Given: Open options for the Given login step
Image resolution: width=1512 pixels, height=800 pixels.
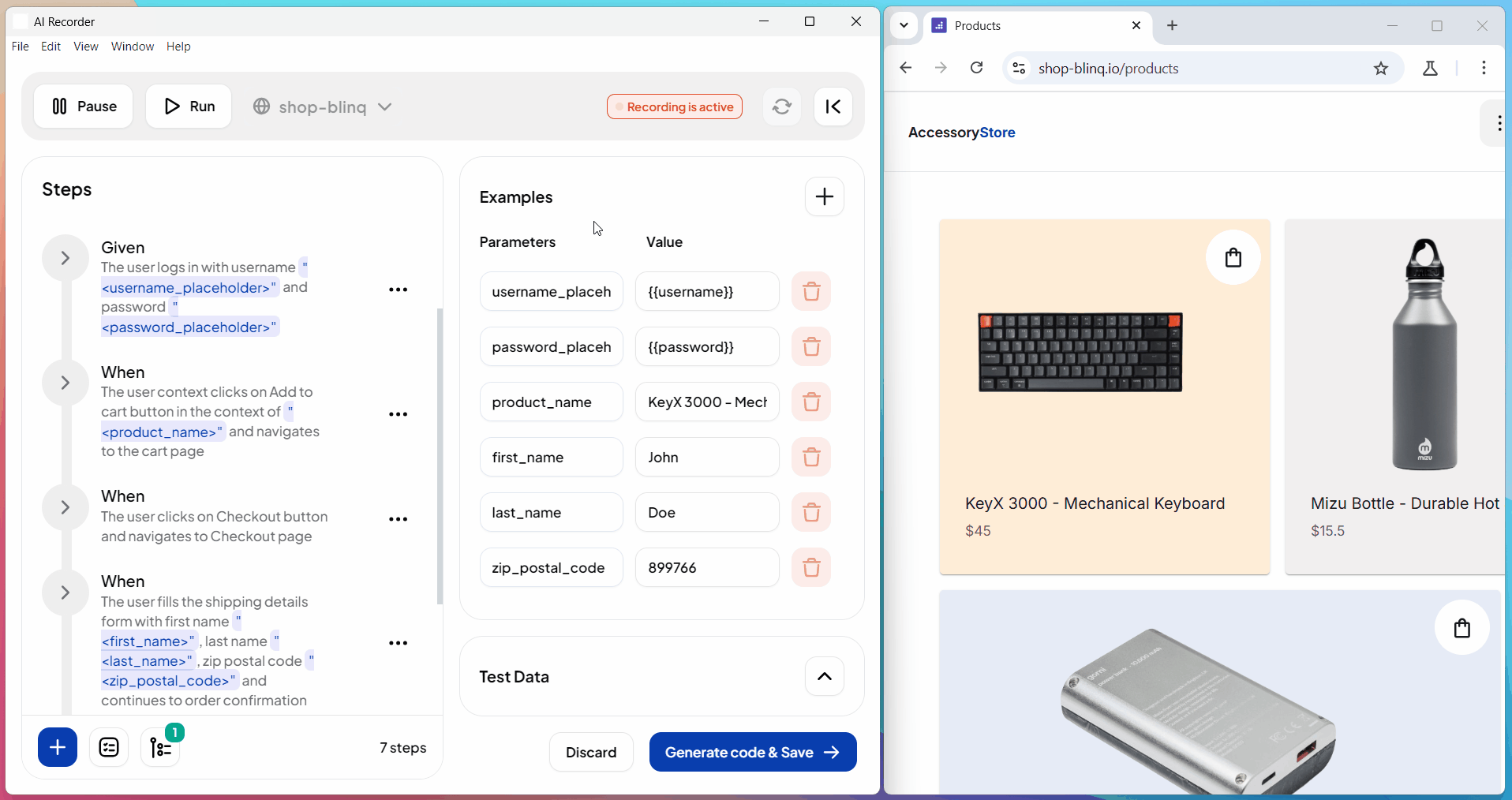Looking at the screenshot, I should coord(398,290).
